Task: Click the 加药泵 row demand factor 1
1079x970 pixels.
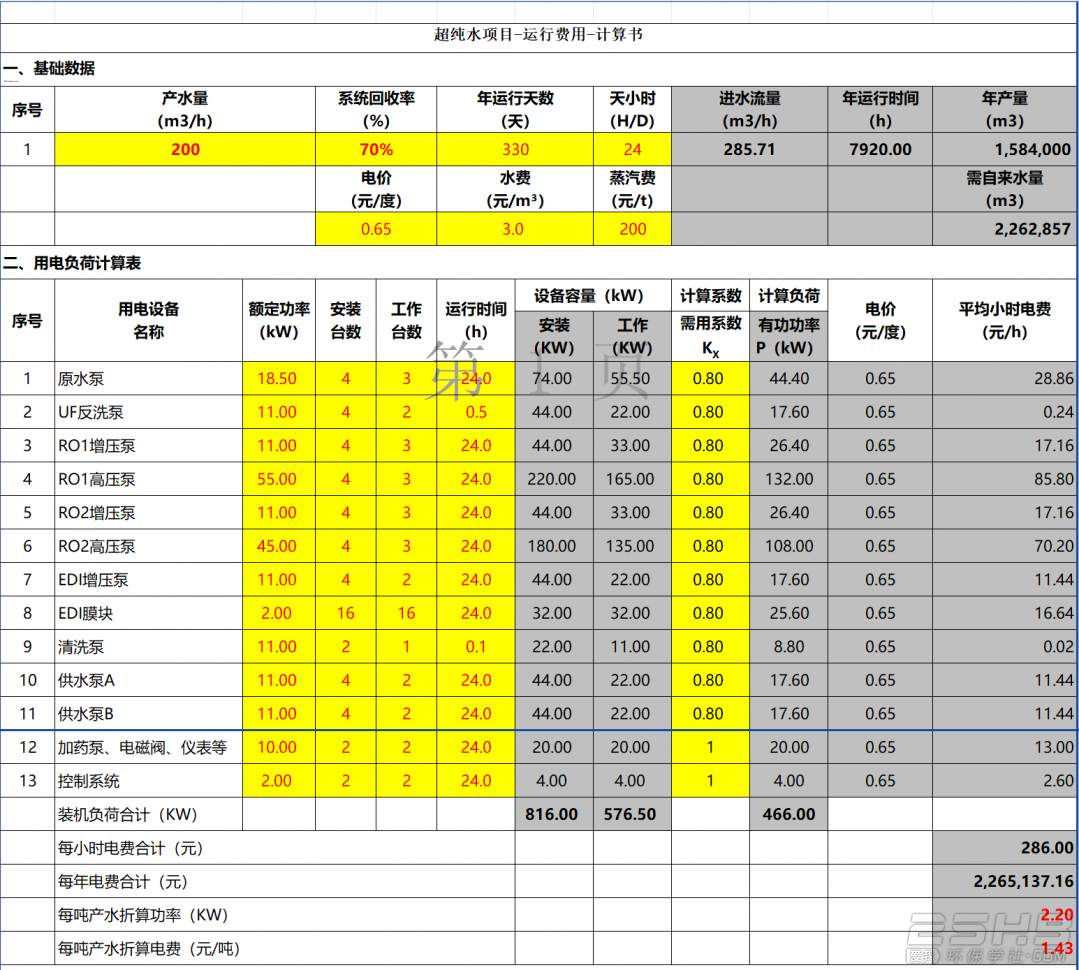Action: tap(710, 747)
